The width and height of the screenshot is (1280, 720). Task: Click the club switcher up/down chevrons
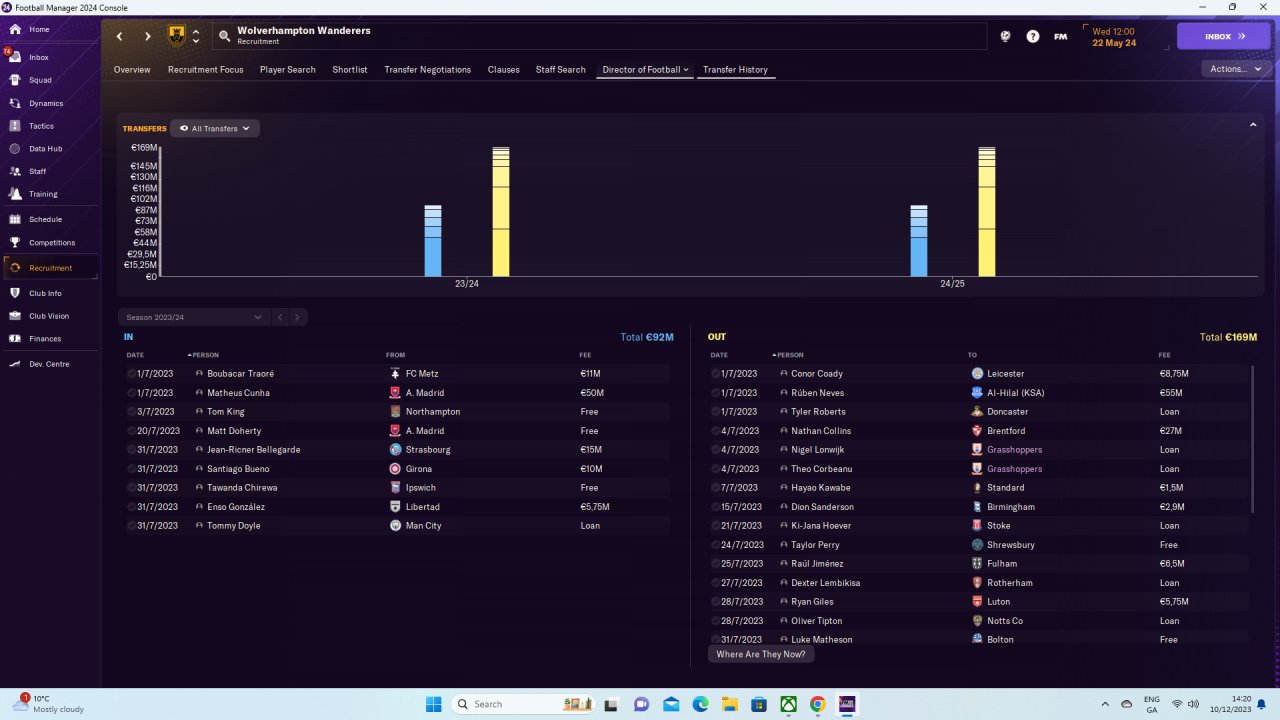point(196,36)
